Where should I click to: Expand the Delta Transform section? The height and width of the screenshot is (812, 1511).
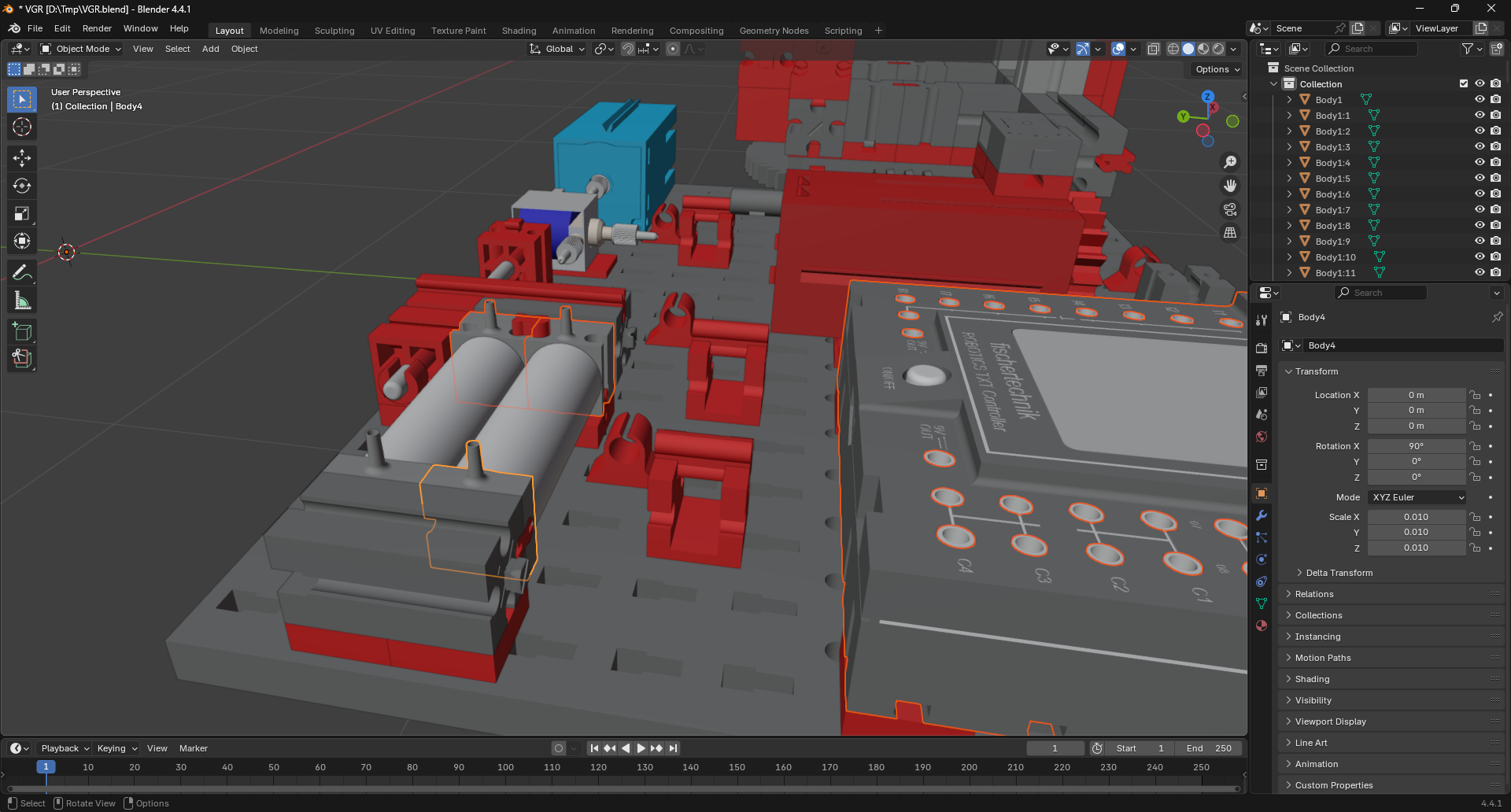click(x=1339, y=573)
